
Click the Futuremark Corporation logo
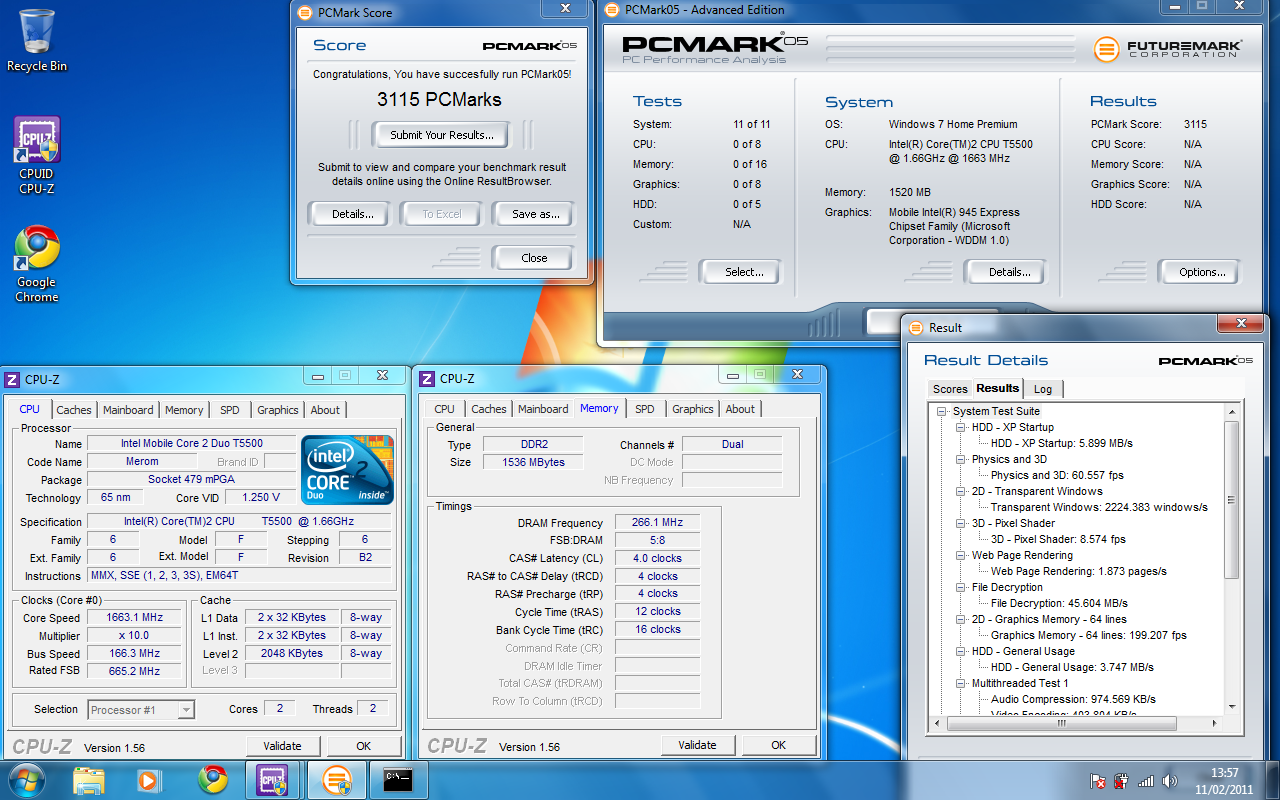1167,48
